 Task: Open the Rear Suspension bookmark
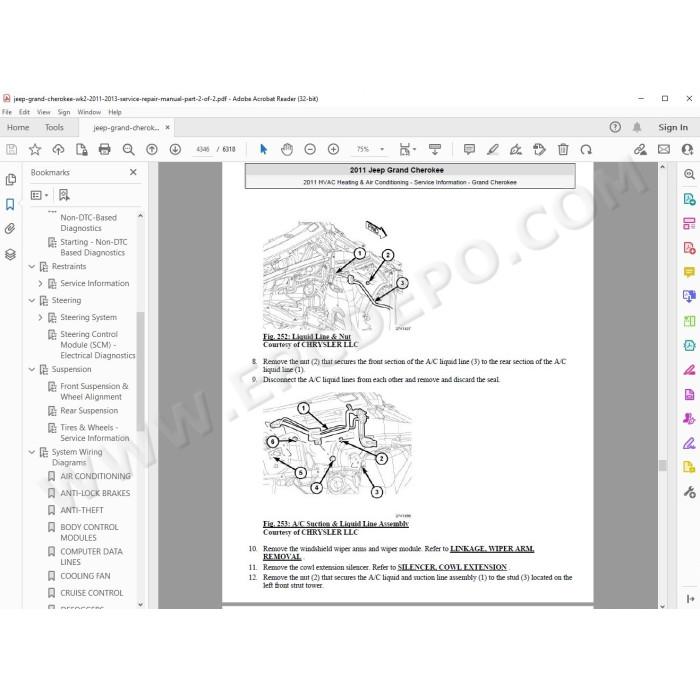[x=89, y=410]
